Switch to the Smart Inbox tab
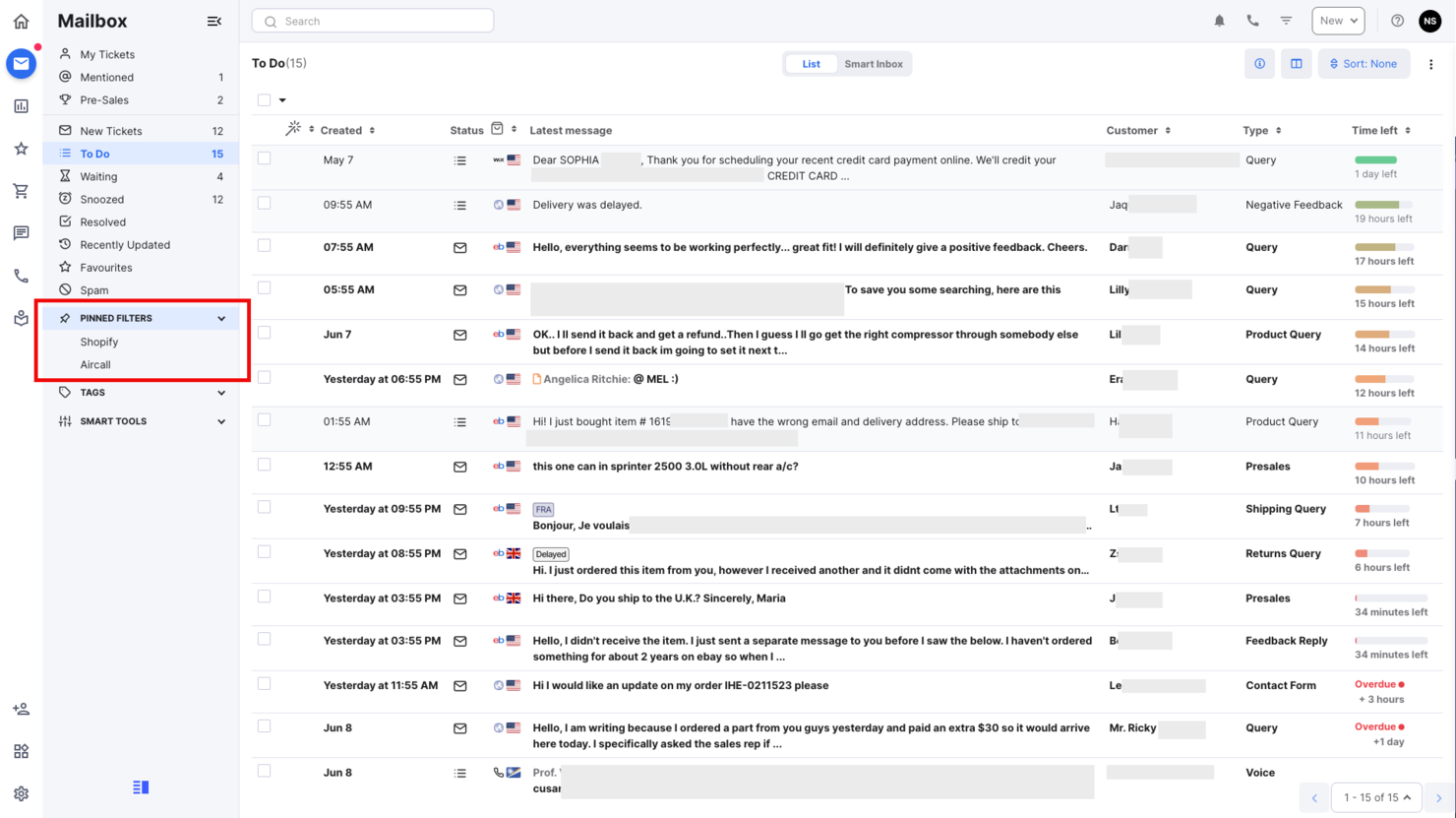 (x=874, y=63)
